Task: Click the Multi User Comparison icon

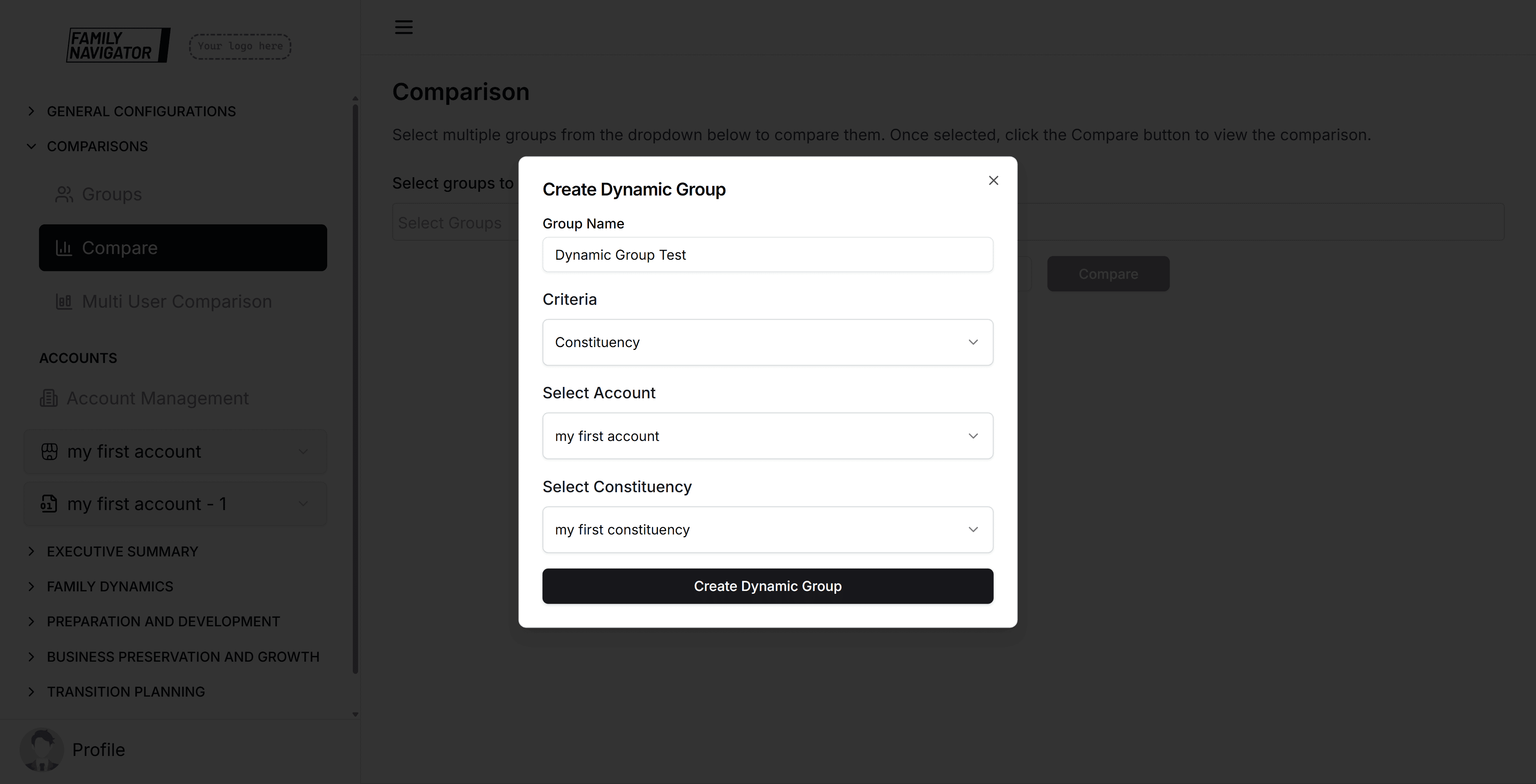Action: (64, 302)
